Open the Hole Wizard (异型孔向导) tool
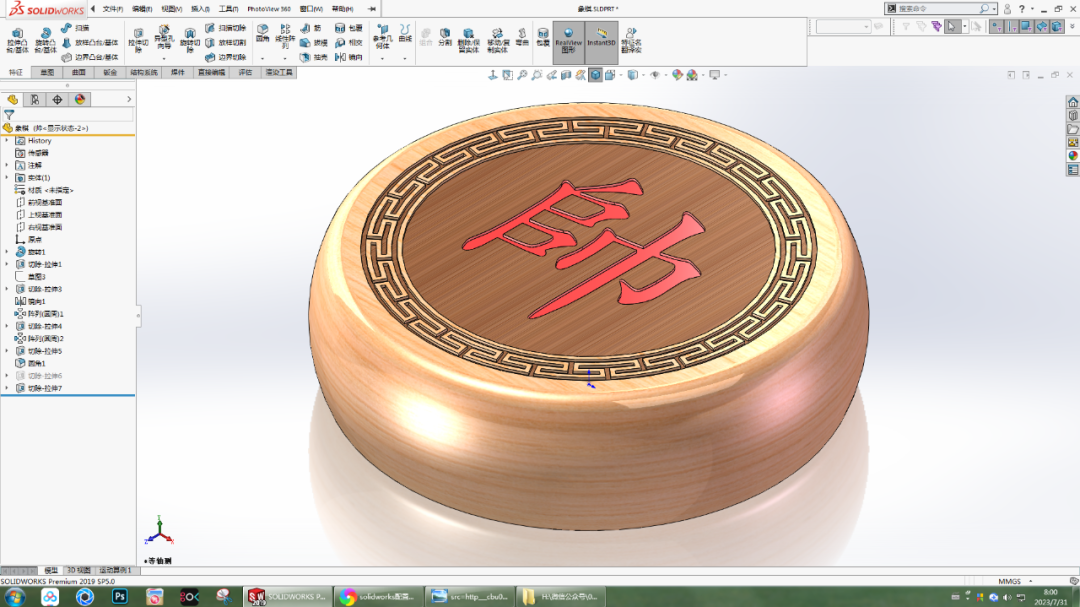 coord(164,38)
